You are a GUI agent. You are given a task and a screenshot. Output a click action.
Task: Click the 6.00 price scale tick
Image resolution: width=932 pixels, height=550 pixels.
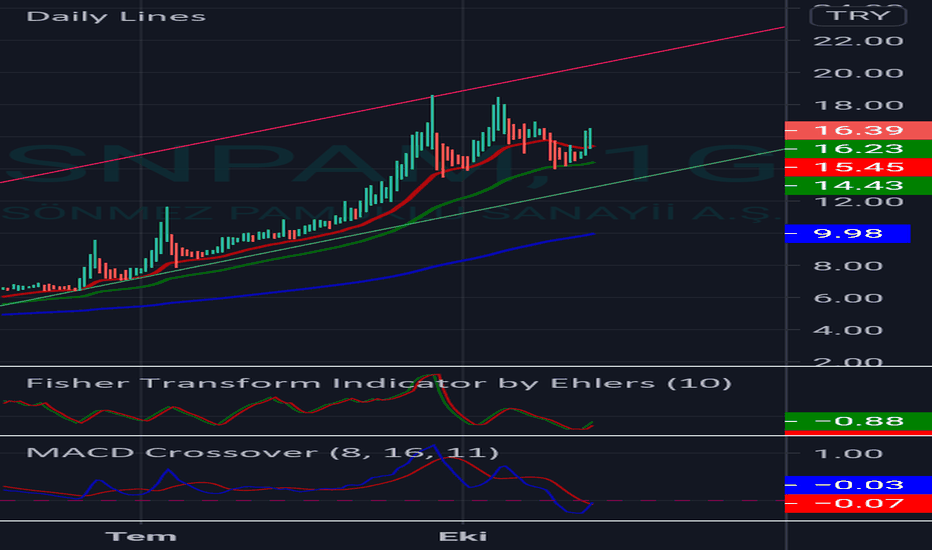[848, 298]
